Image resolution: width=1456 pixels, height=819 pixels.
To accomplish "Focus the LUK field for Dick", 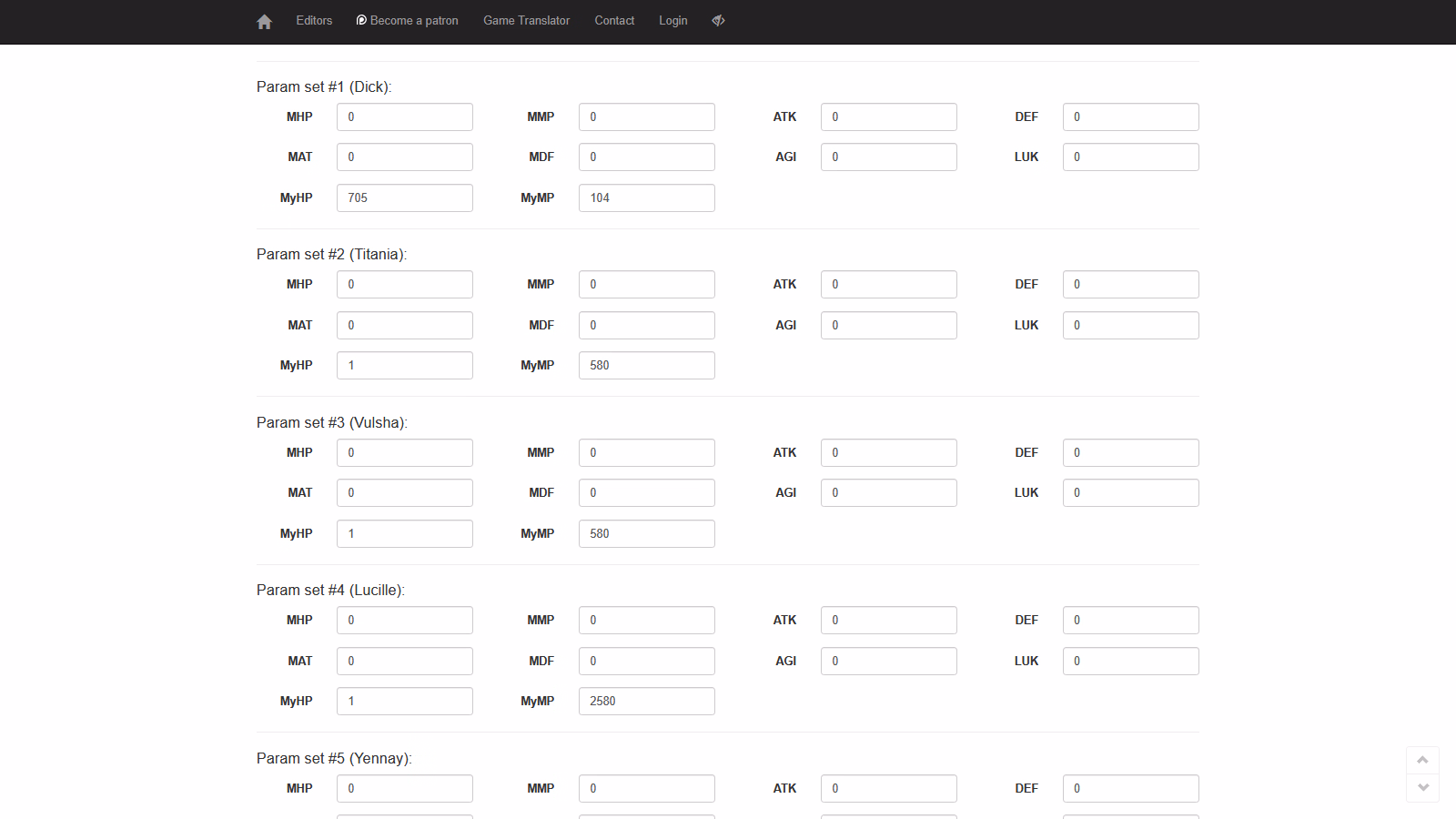I will [x=1131, y=157].
